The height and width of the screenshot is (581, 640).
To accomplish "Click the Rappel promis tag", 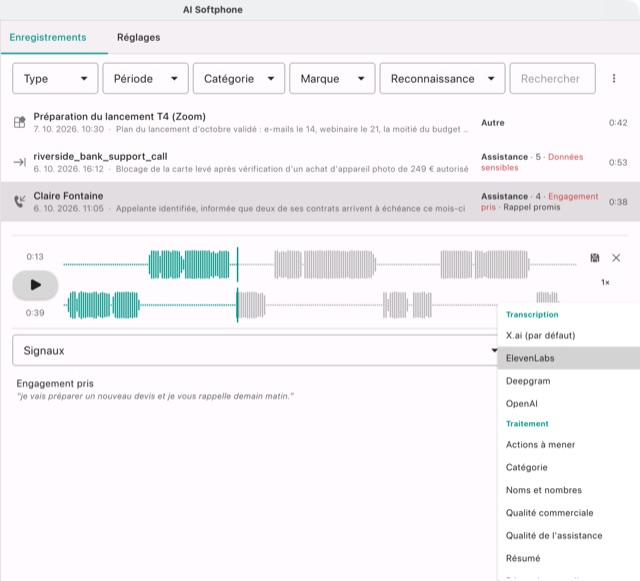I will pyautogui.click(x=531, y=207).
